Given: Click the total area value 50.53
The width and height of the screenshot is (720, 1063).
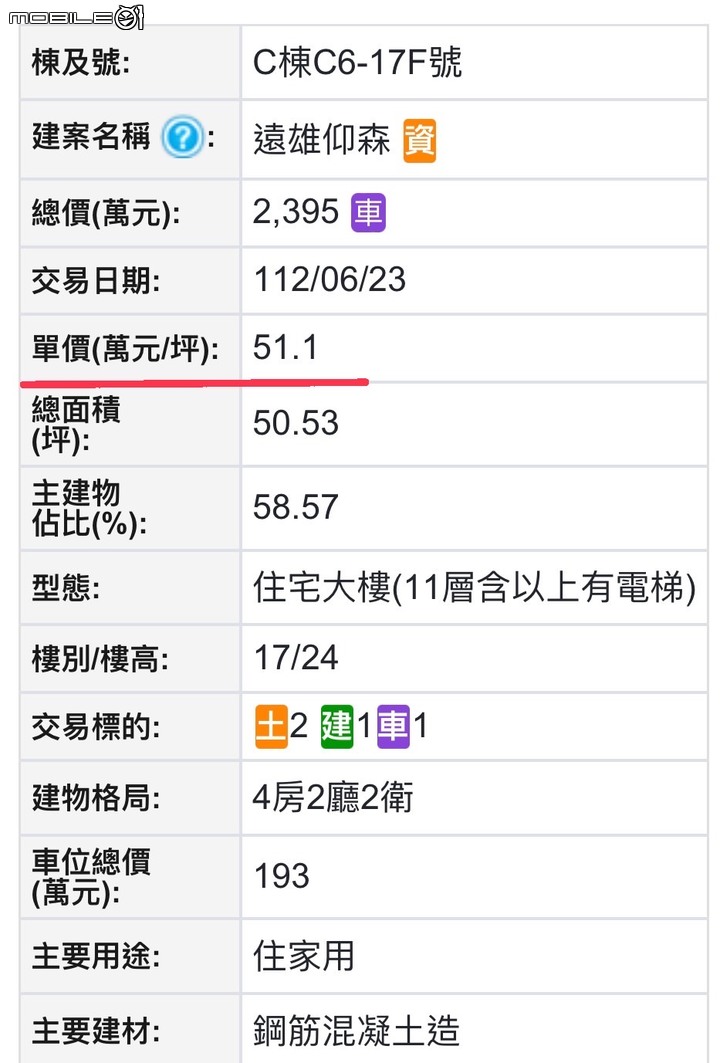Looking at the screenshot, I should click(x=296, y=423).
